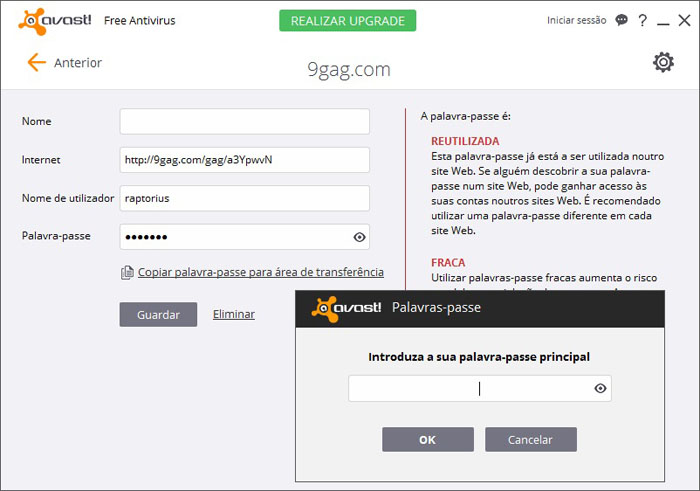The image size is (700, 491).
Task: Click the FRACA warning heading
Action: point(448,262)
